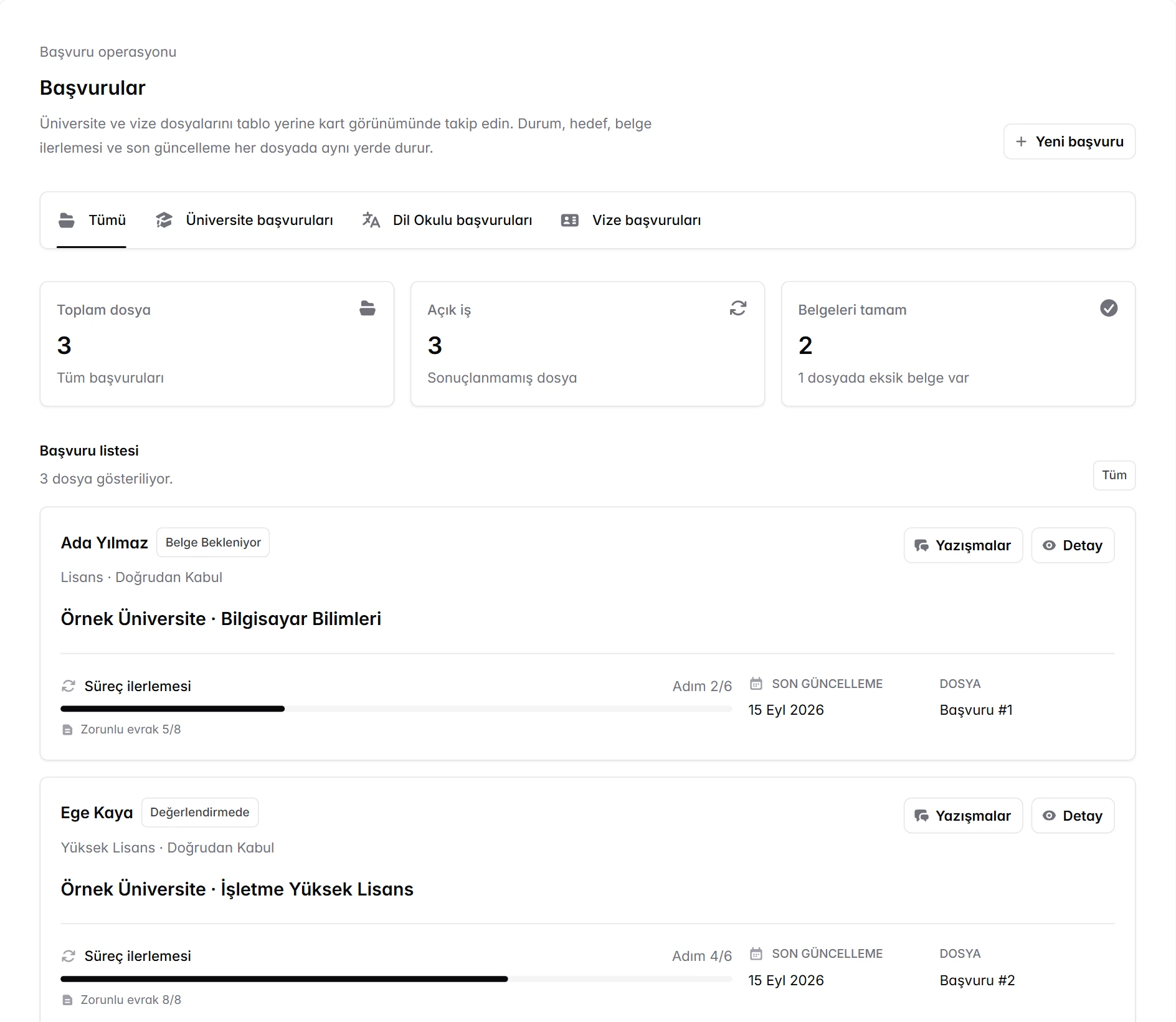Open Yazışmalar for Ada Yılmaz
Image resolution: width=1176 pixels, height=1022 pixels.
963,545
